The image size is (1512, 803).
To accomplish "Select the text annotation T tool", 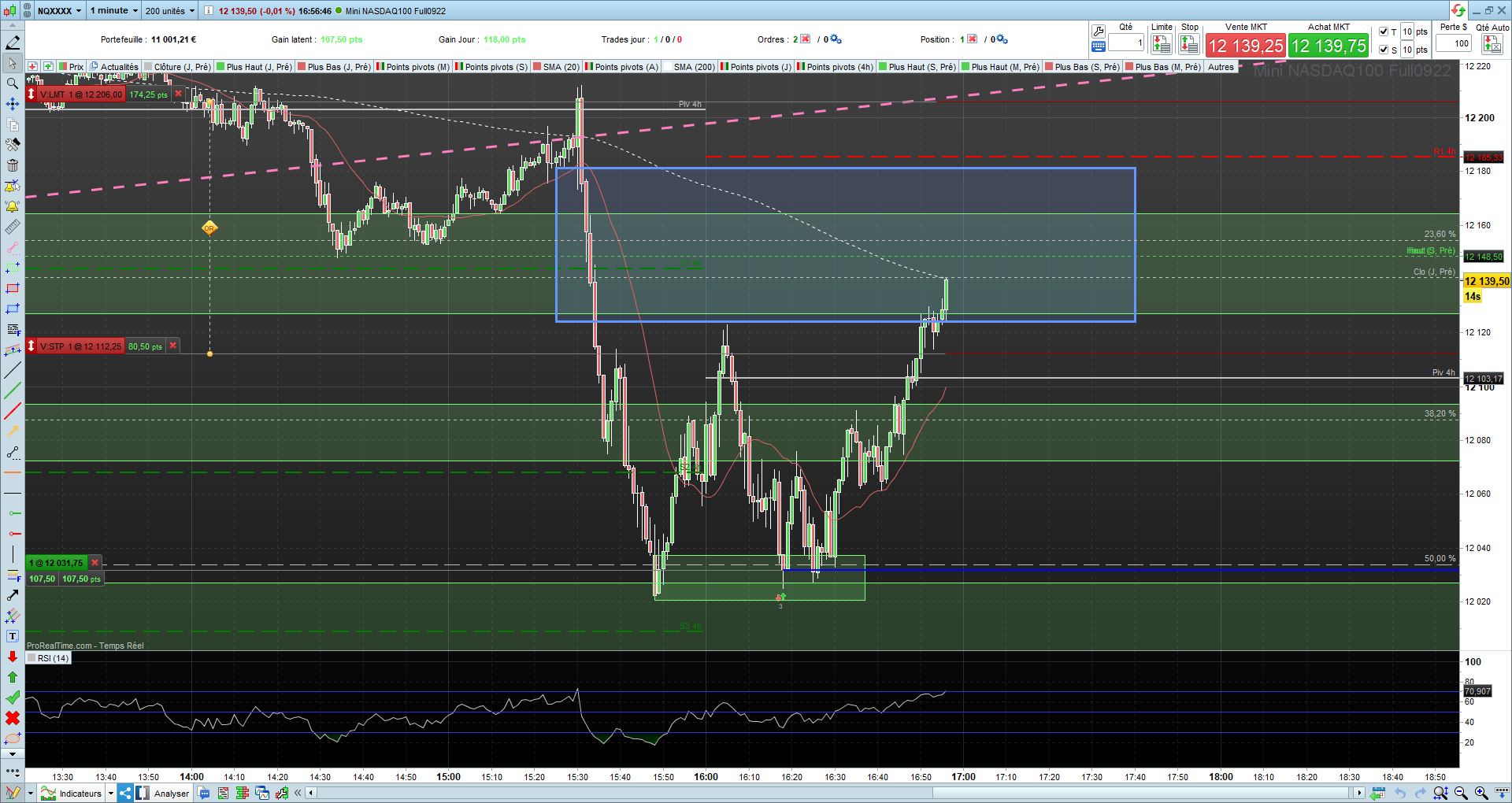I will (x=13, y=636).
